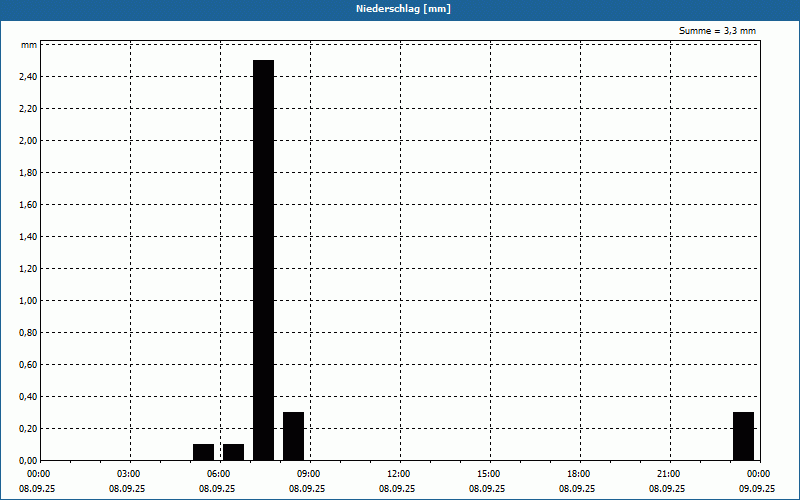Click the 18:00 time axis label
800x500 pixels.
(579, 474)
